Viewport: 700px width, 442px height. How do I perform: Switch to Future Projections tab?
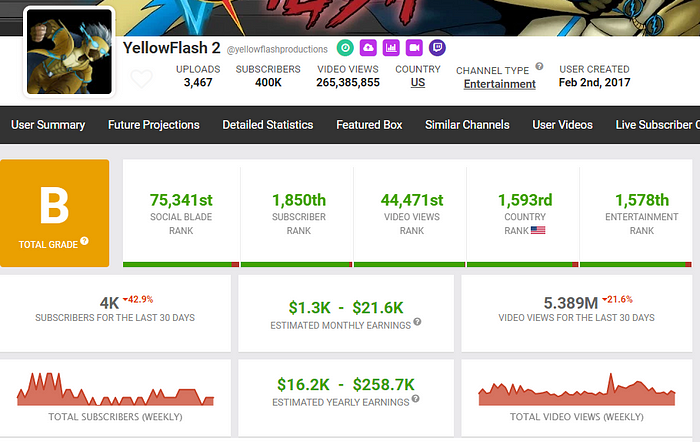tap(153, 125)
